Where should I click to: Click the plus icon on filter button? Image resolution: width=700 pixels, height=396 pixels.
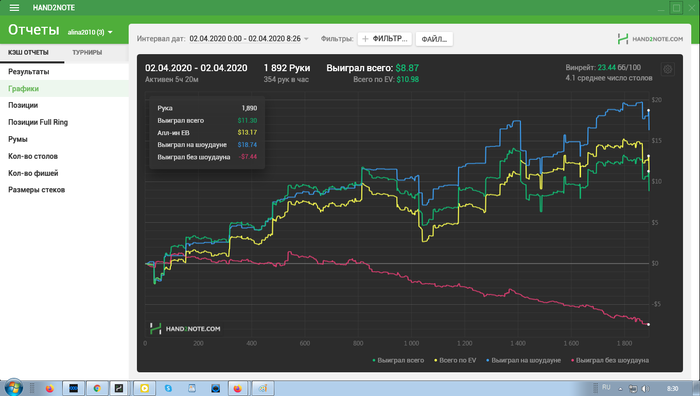(365, 39)
